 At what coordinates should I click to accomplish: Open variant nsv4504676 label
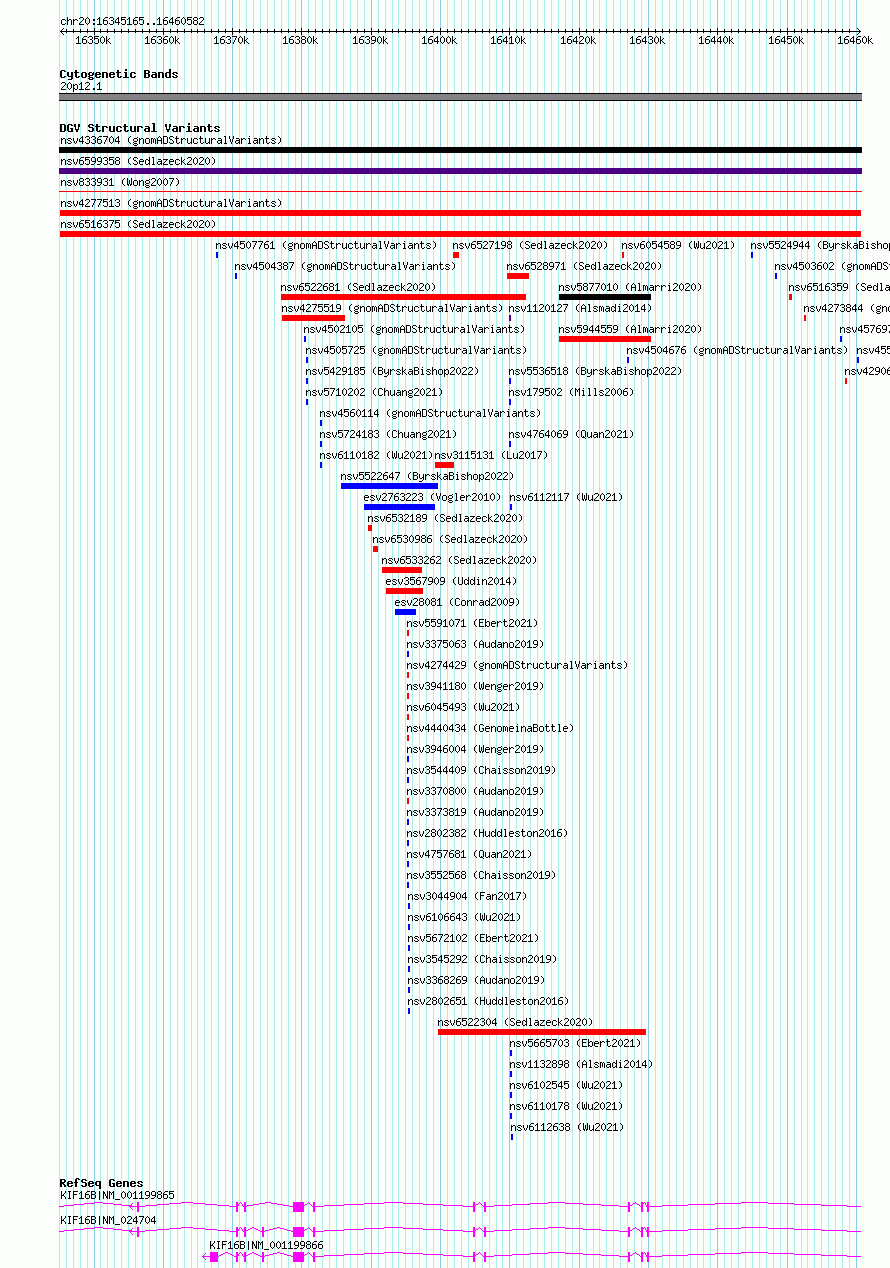737,350
